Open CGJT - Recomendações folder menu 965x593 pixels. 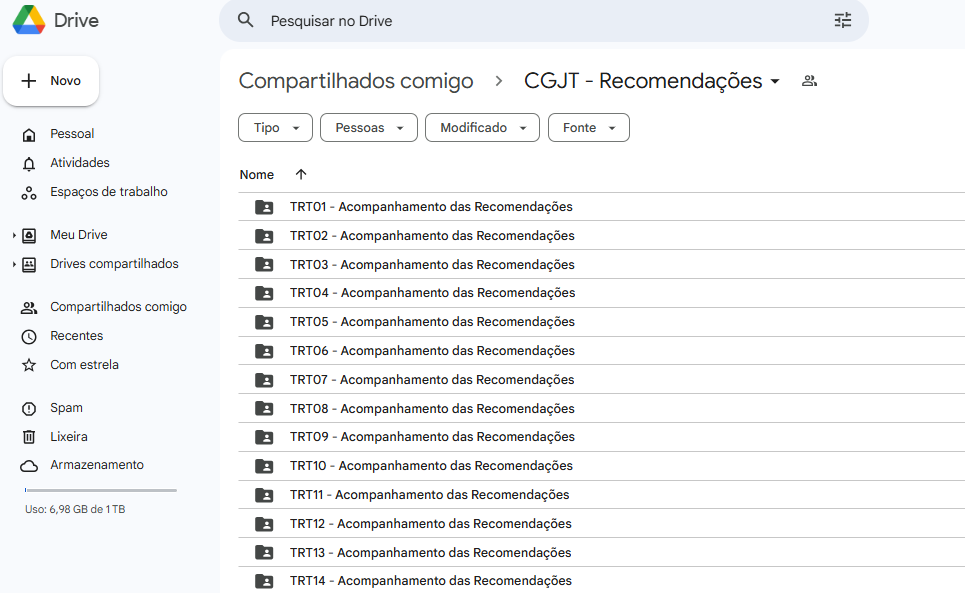652,81
